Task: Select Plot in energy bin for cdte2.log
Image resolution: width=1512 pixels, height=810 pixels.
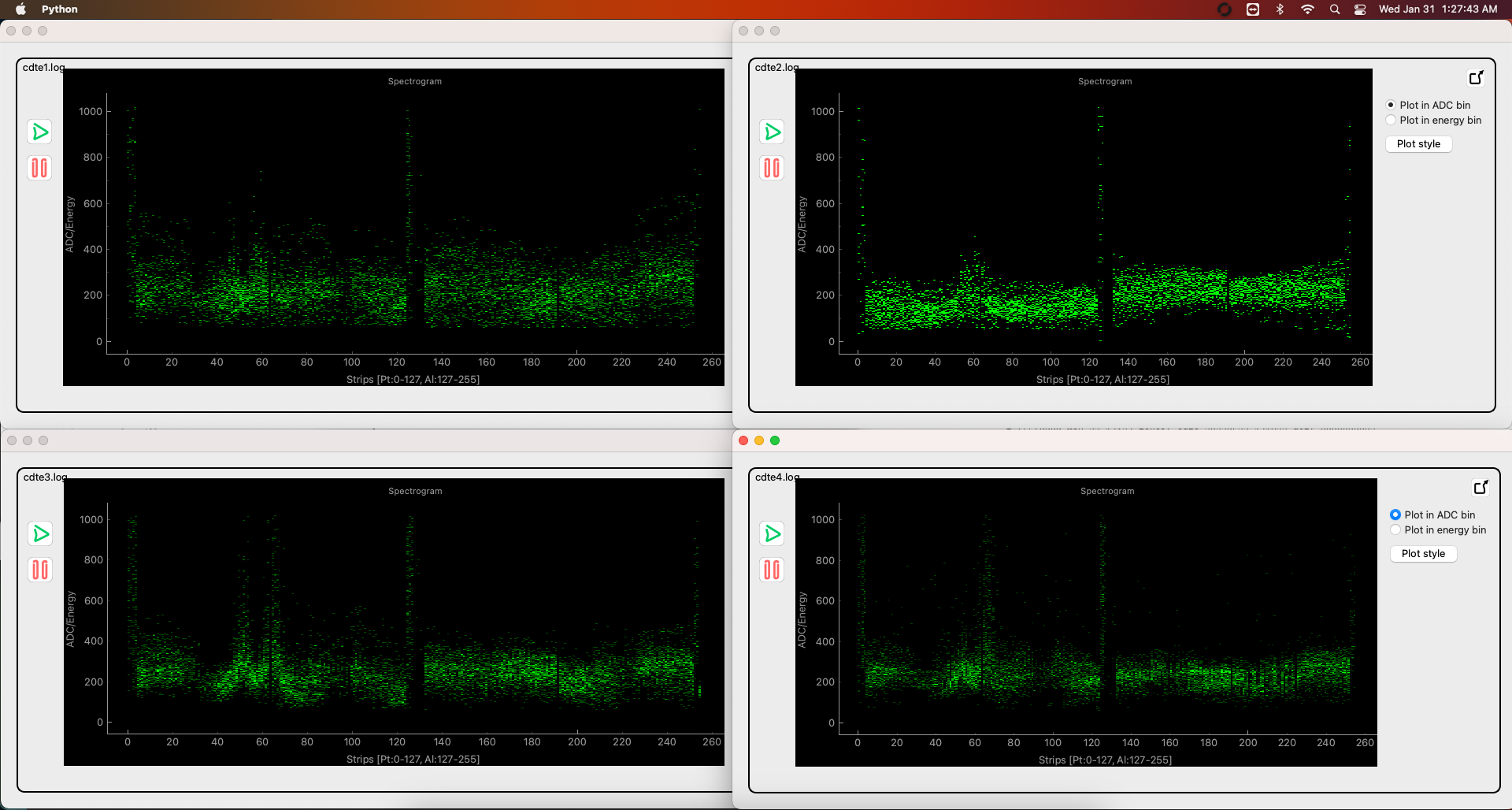Action: coord(1433,120)
